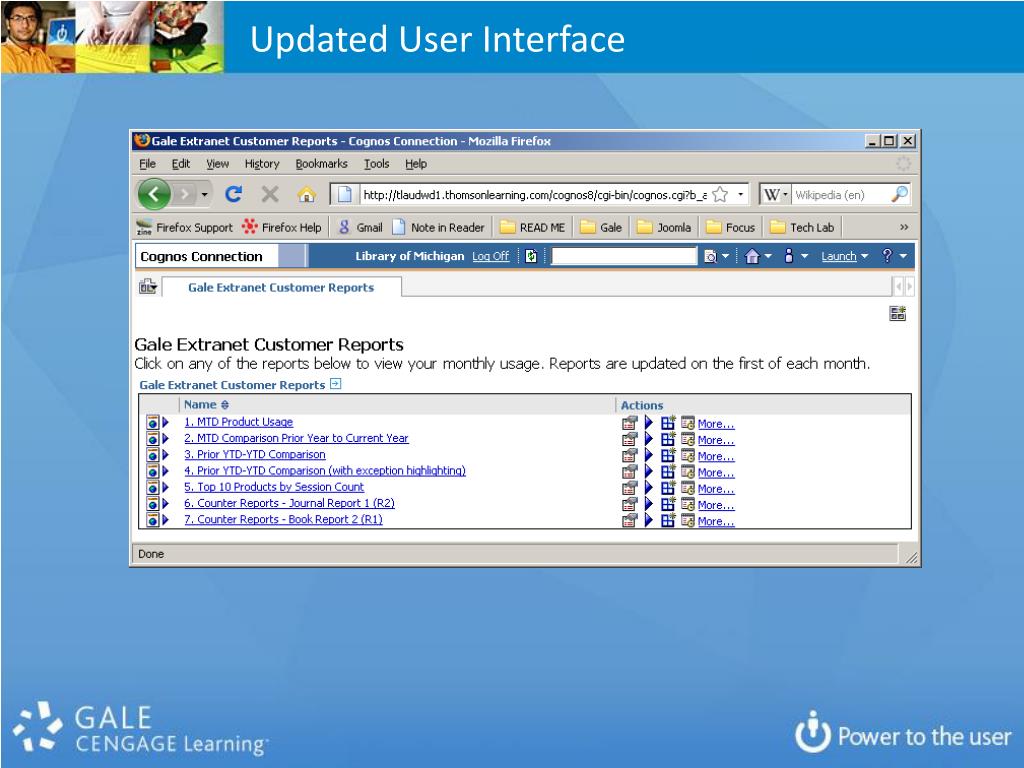This screenshot has width=1024, height=768.
Task: Open 5. Top 10 Products by Session Count
Action: tap(274, 487)
